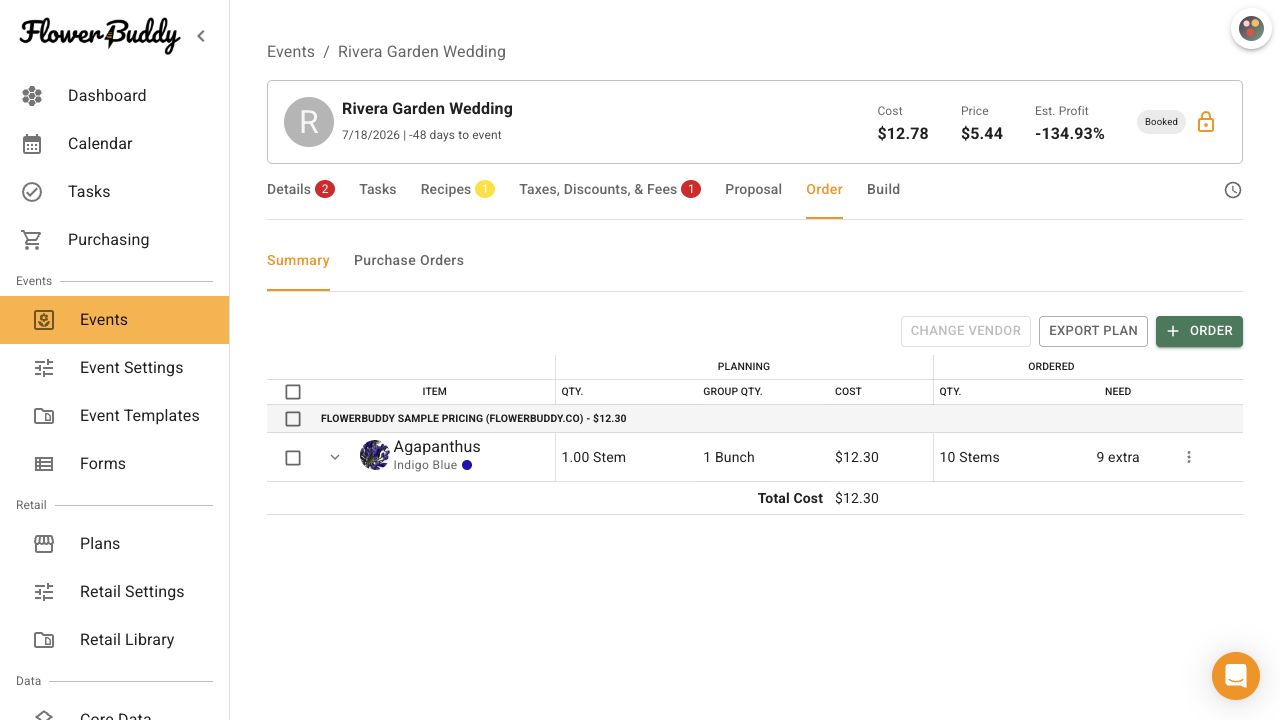Click the green Order button
Screen dimensions: 1280x720
pyautogui.click(x=1199, y=331)
